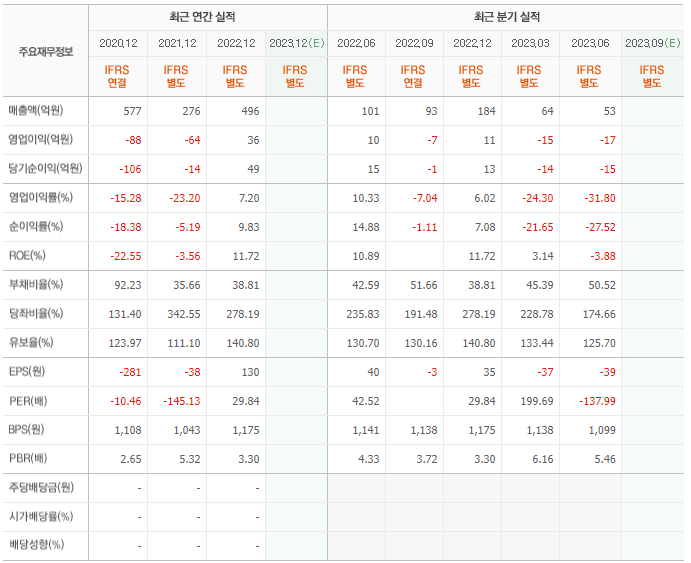
Task: Select PBR value 5.32
Action: (190, 459)
